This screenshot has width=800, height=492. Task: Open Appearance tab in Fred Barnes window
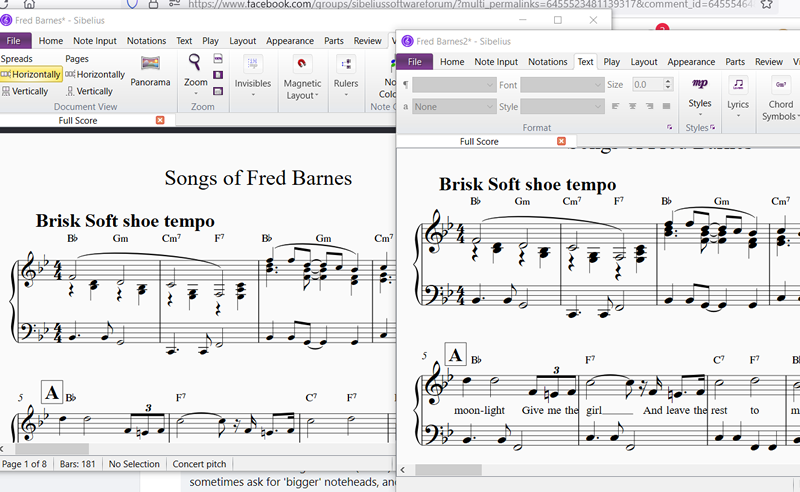pyautogui.click(x=290, y=41)
